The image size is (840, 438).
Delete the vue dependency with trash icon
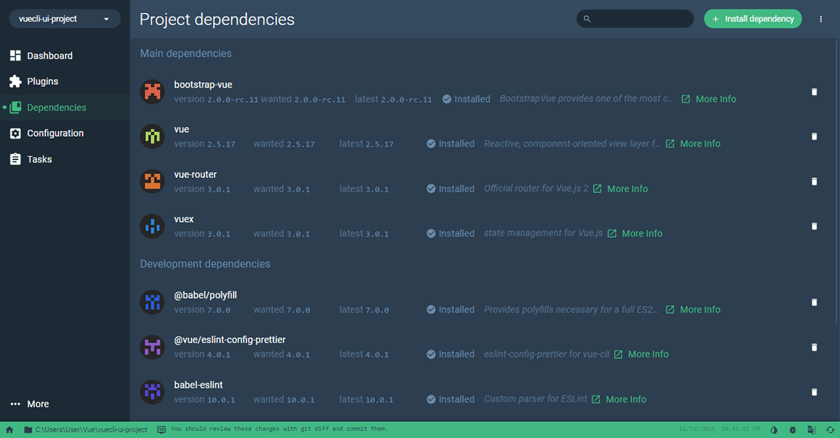pyautogui.click(x=814, y=136)
